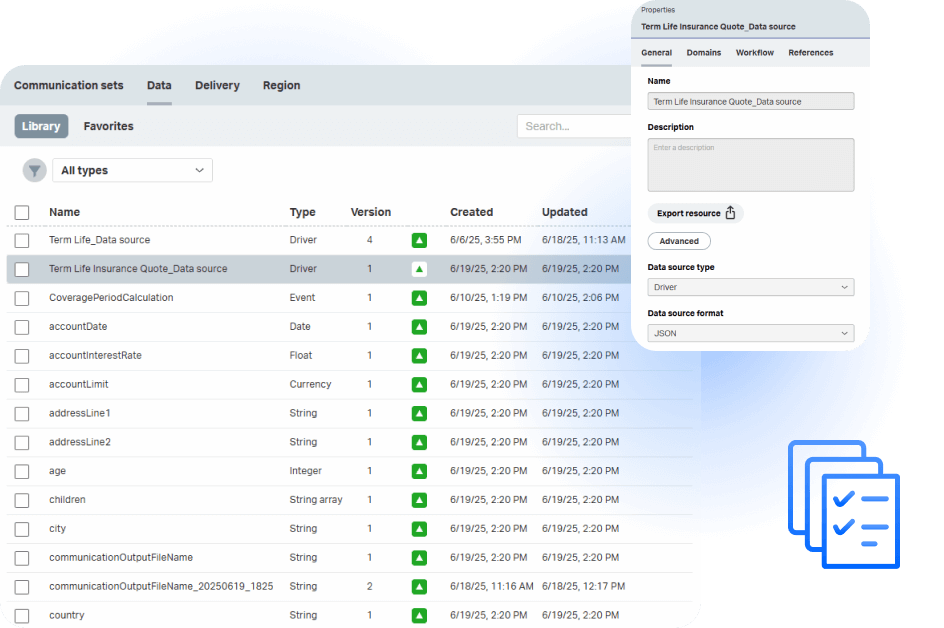Screen dimensions: 944x628
Task: Toggle the select-all checkbox in the header
Action: pyautogui.click(x=21, y=212)
